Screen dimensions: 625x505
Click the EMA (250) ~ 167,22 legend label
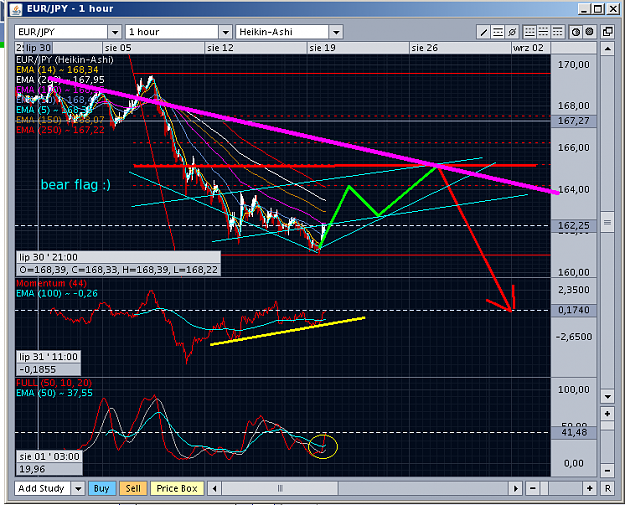(x=60, y=130)
